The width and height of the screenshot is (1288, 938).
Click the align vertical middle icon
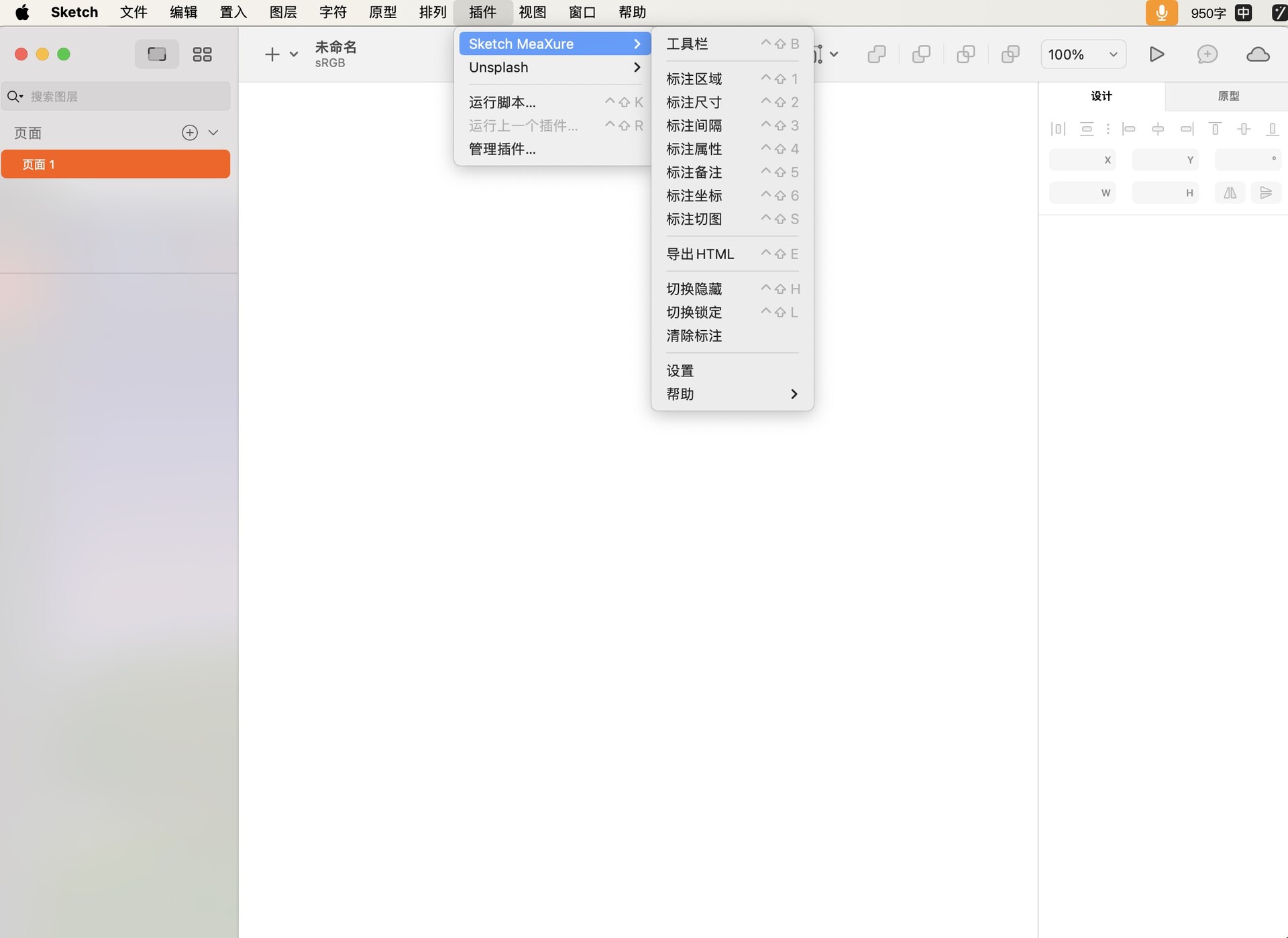(x=1244, y=129)
